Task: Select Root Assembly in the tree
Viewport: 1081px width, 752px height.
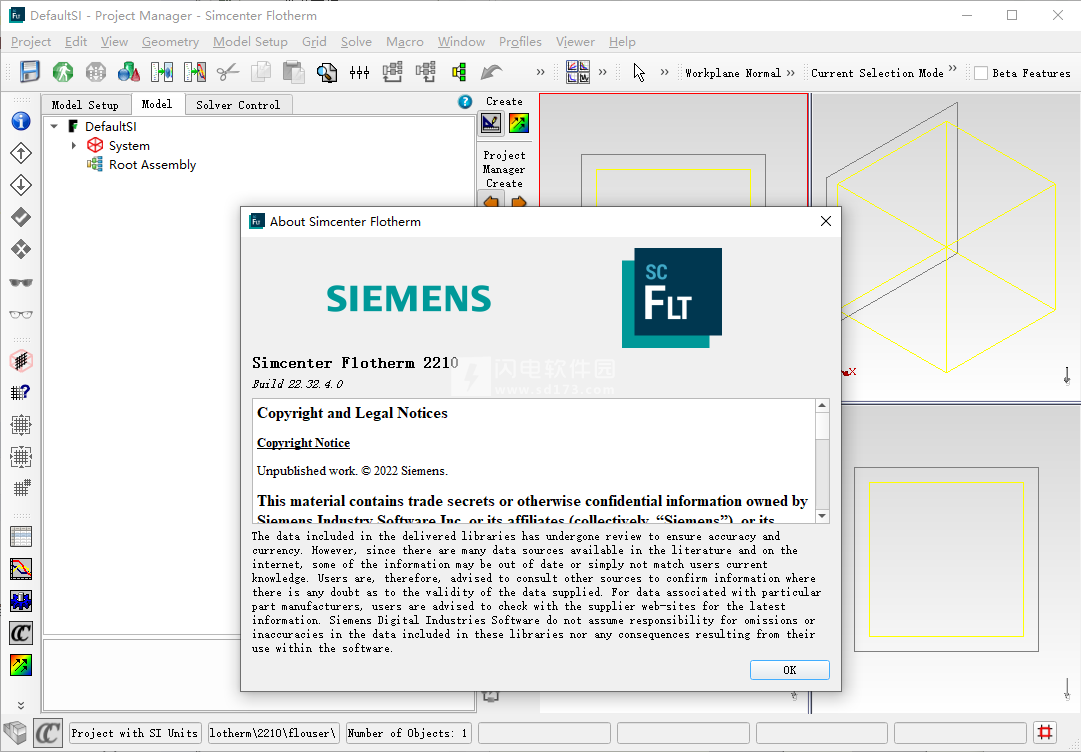Action: (152, 165)
